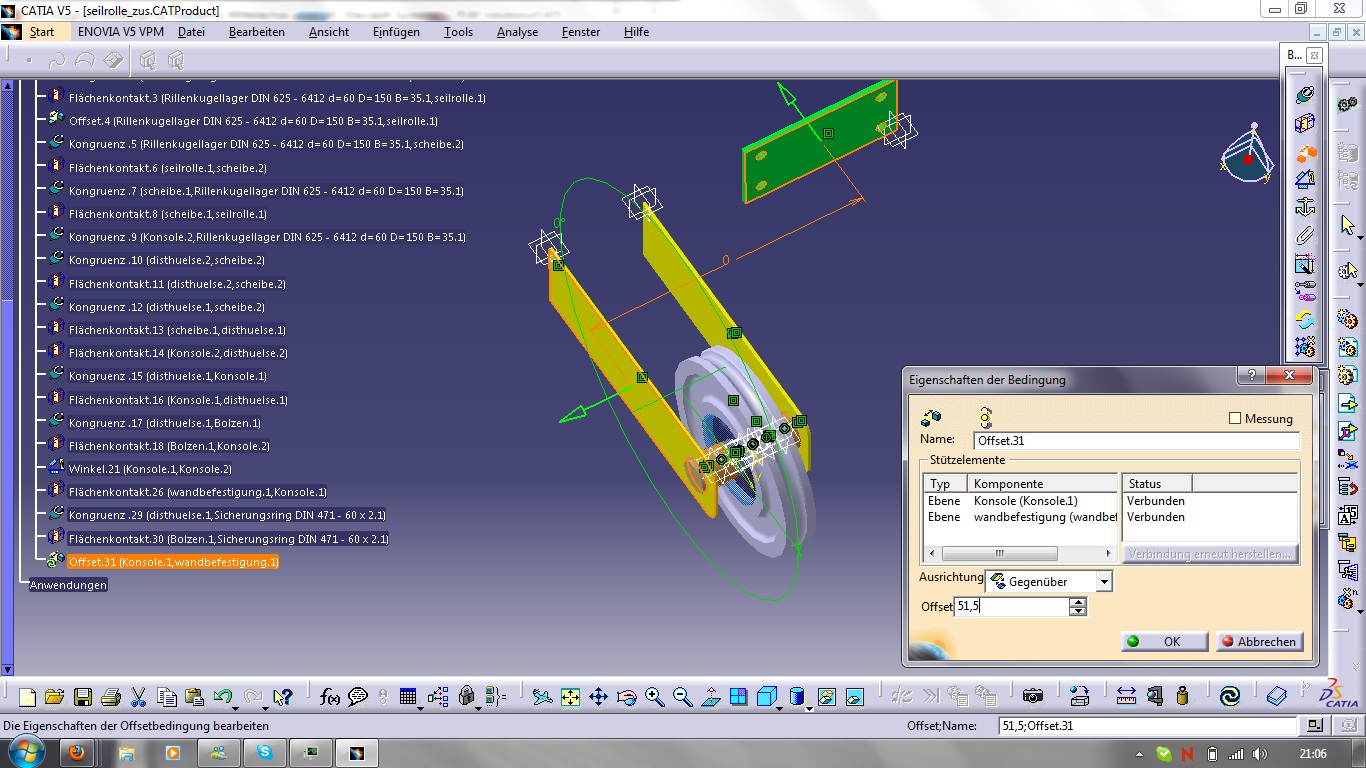The width and height of the screenshot is (1366, 768).
Task: Open the Analyse menu
Action: [517, 32]
